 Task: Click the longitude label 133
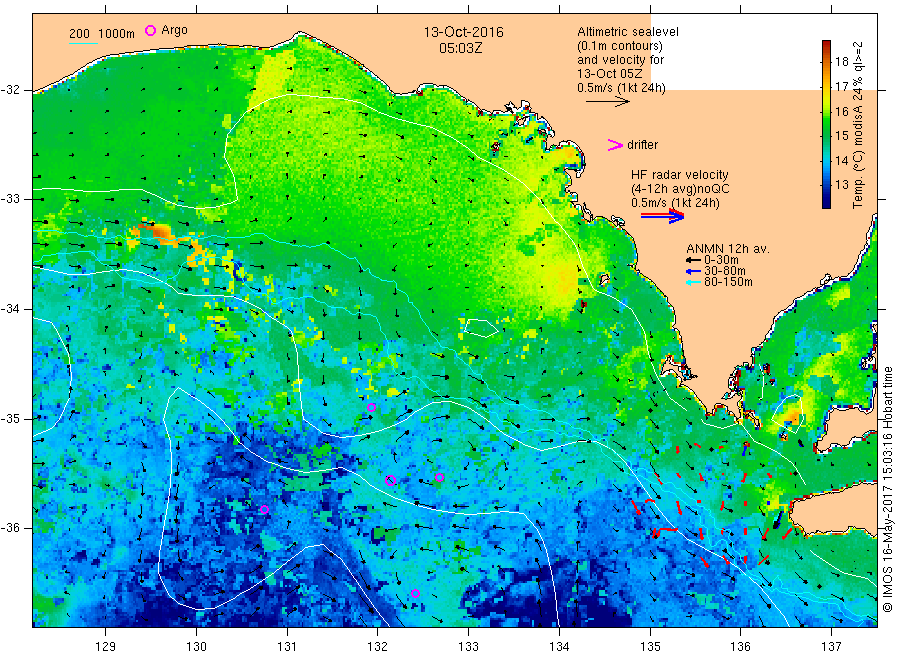point(468,647)
